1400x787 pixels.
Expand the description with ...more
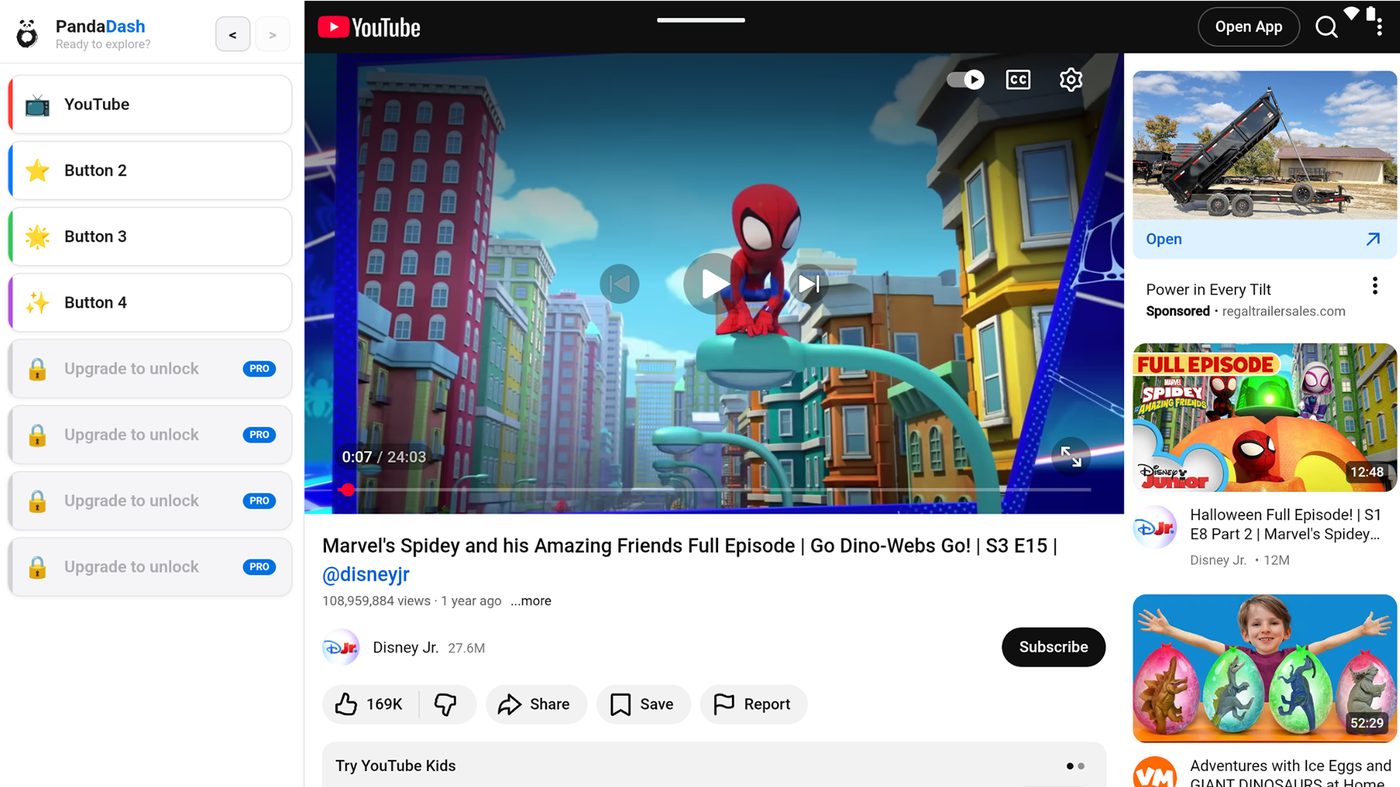coord(531,601)
